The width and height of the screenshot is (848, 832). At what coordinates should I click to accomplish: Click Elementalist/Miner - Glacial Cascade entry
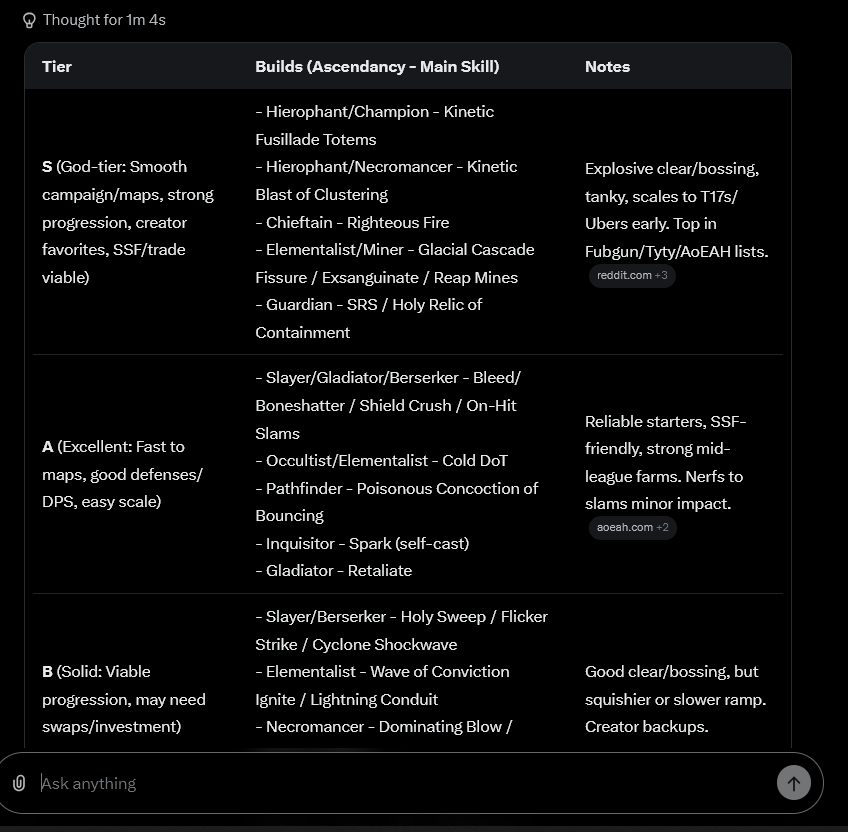395,263
